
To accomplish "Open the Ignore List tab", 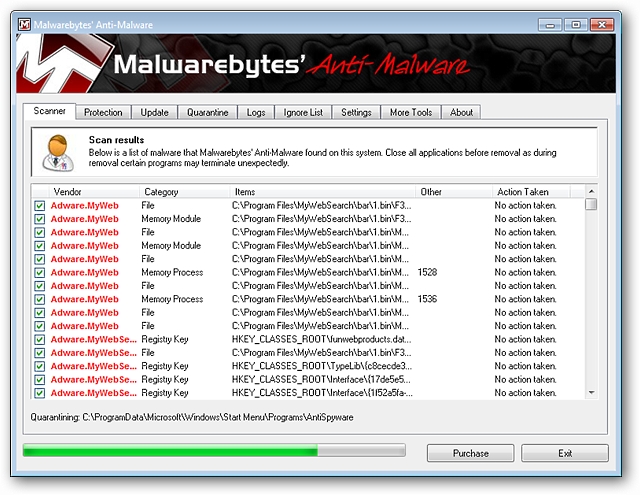I will click(x=303, y=113).
